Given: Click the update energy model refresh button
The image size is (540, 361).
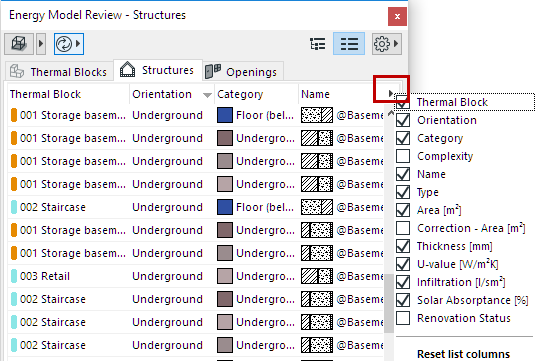Looking at the screenshot, I should [x=69, y=44].
